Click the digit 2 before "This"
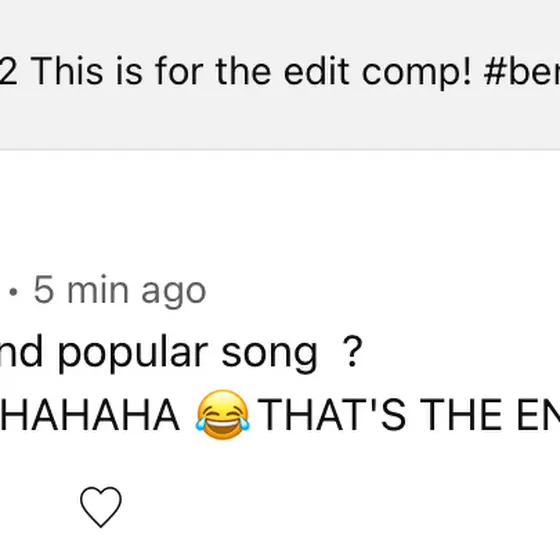The height and width of the screenshot is (560, 560). pyautogui.click(x=9, y=71)
